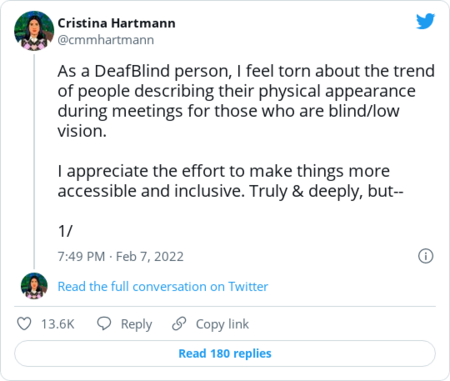Image resolution: width=450 pixels, height=381 pixels.
Task: Open the 7:49 PM Feb 7, 2022 timestamp
Action: pos(120,256)
